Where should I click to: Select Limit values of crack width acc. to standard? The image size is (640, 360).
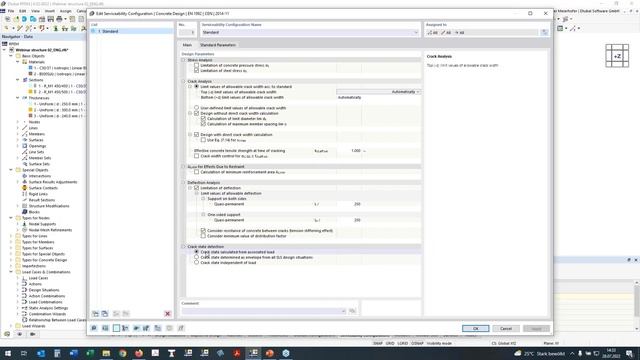[x=196, y=87]
